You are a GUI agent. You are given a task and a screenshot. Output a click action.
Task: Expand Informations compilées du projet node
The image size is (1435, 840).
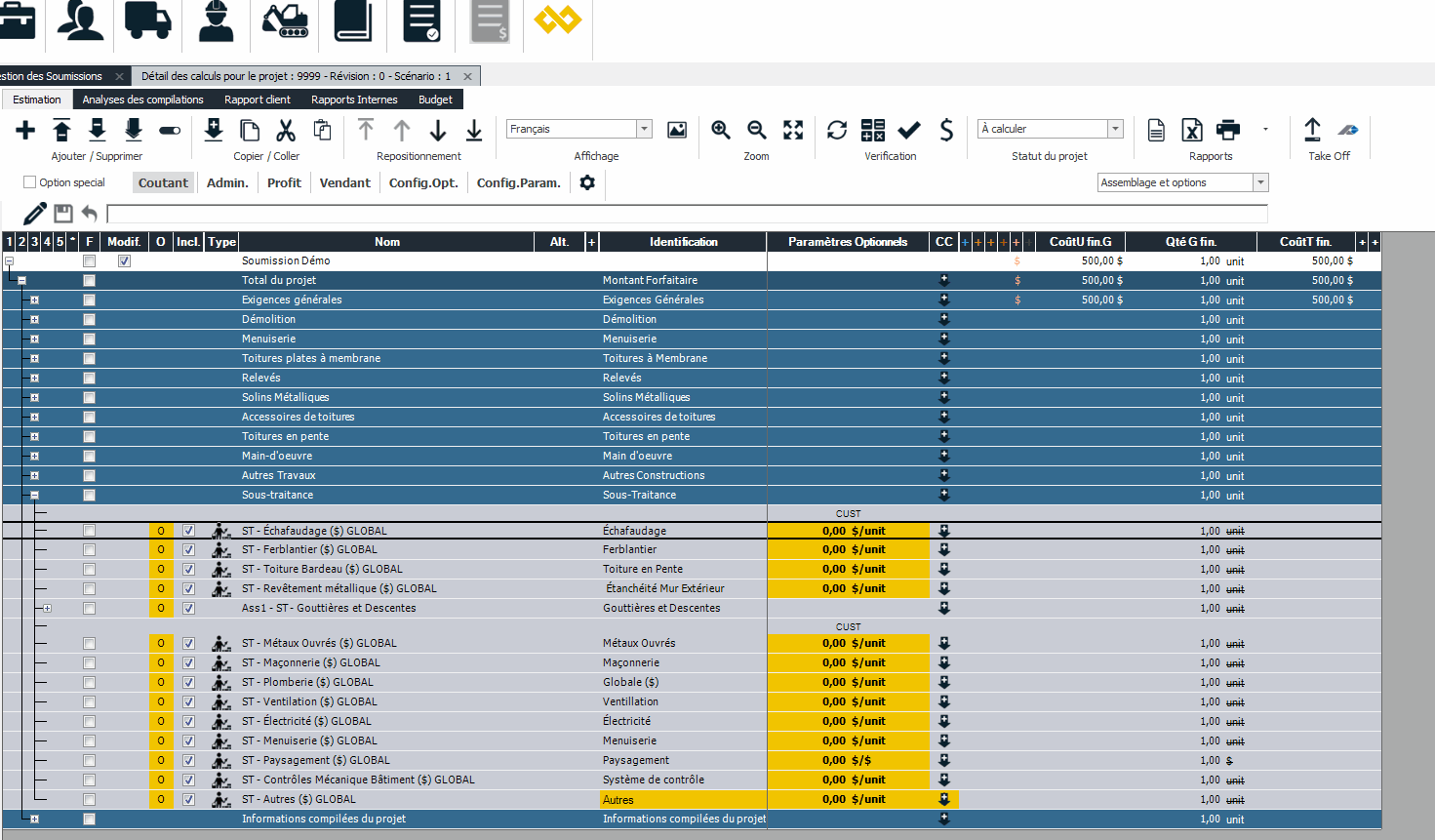tap(34, 820)
